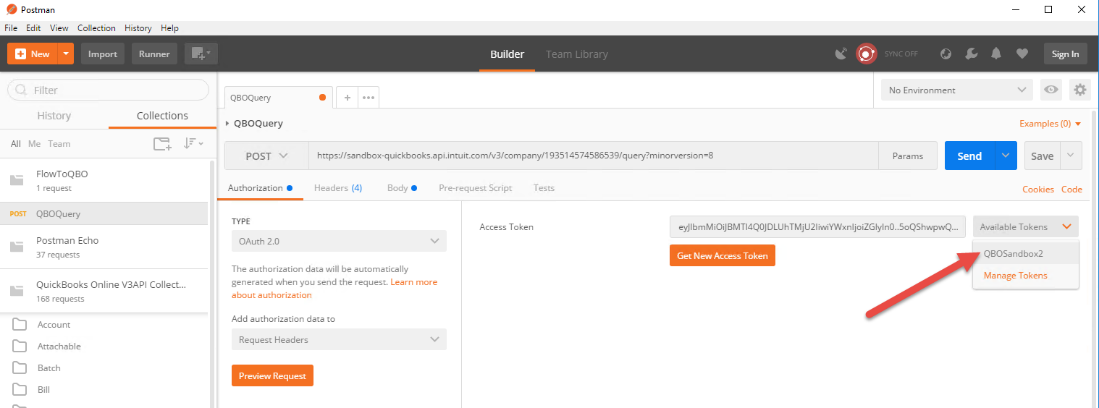Open the Attachable folder
This screenshot has height=408, width=1099.
click(x=59, y=346)
